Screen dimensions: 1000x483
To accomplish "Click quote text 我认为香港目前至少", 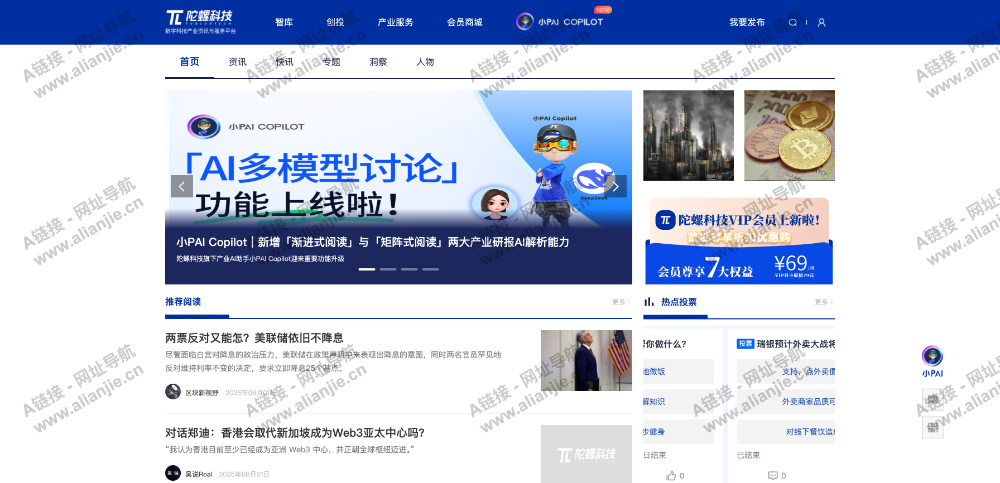I will 290,450.
